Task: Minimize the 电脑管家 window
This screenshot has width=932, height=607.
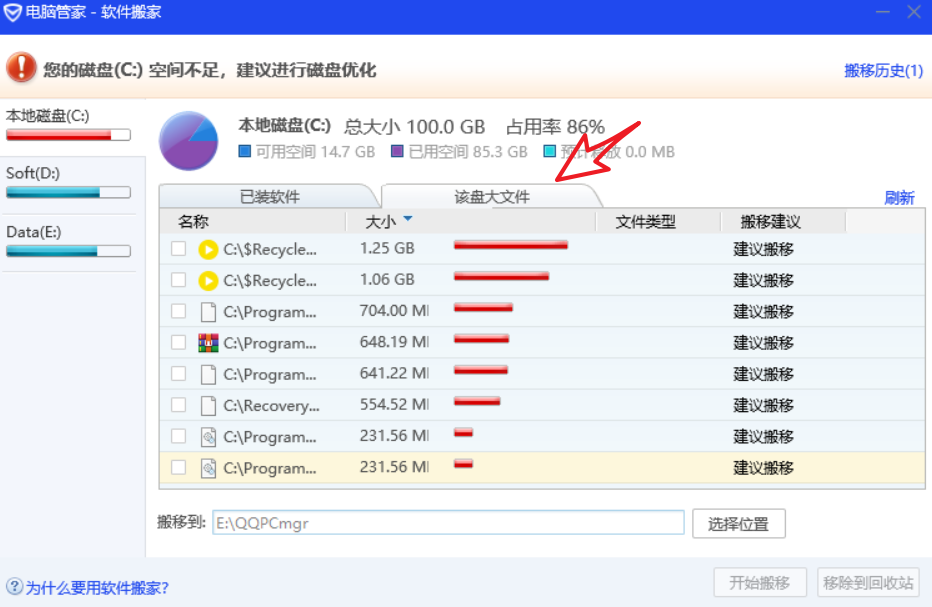Action: [x=883, y=12]
